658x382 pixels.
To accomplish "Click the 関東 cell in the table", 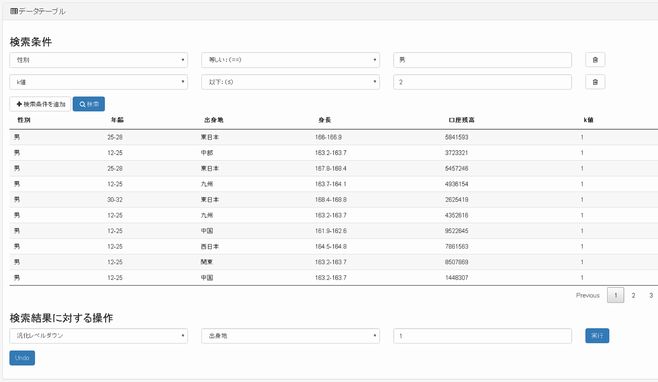I will point(207,262).
